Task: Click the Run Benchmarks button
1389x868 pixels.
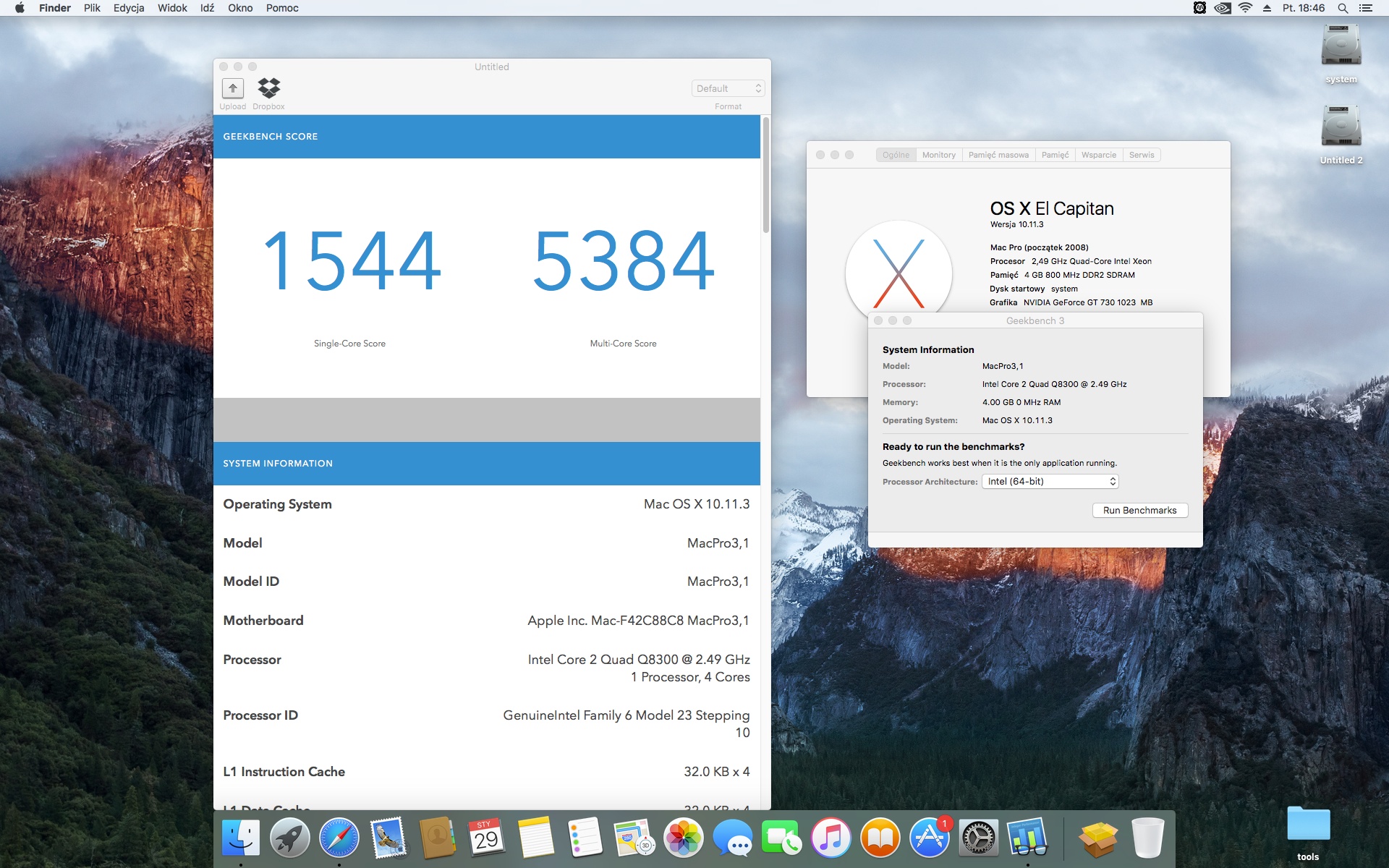Action: pos(1139,511)
